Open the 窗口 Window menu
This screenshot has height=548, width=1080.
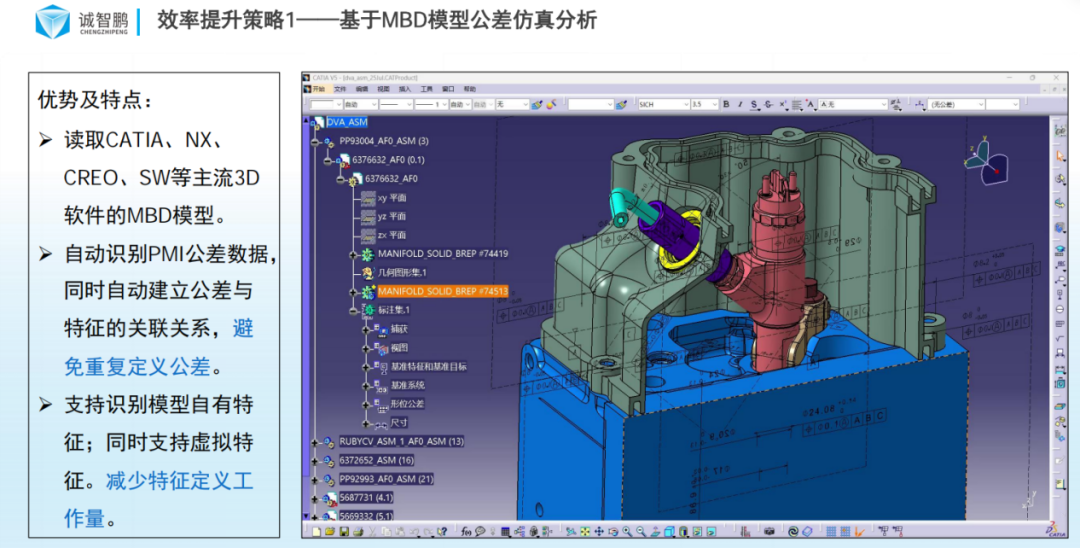click(448, 89)
